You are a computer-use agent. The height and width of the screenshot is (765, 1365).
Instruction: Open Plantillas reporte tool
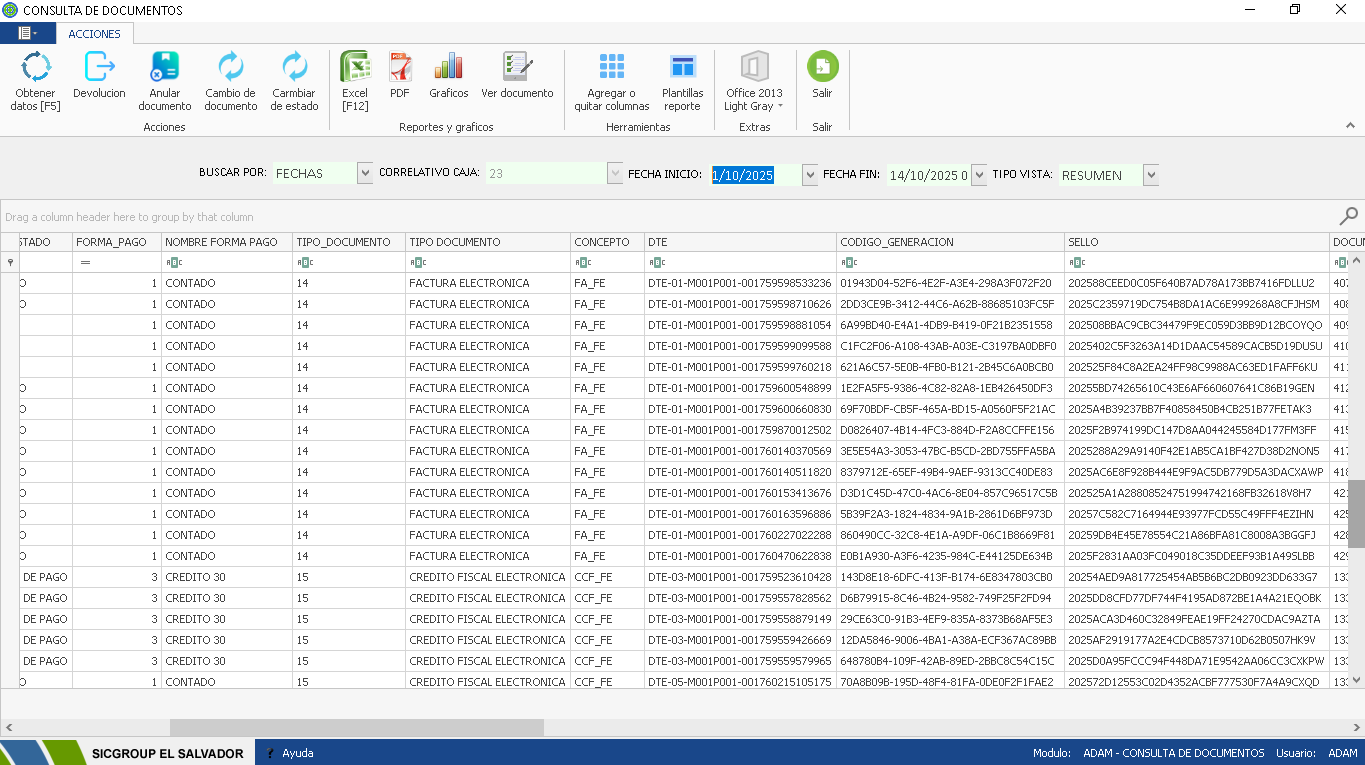(x=682, y=67)
